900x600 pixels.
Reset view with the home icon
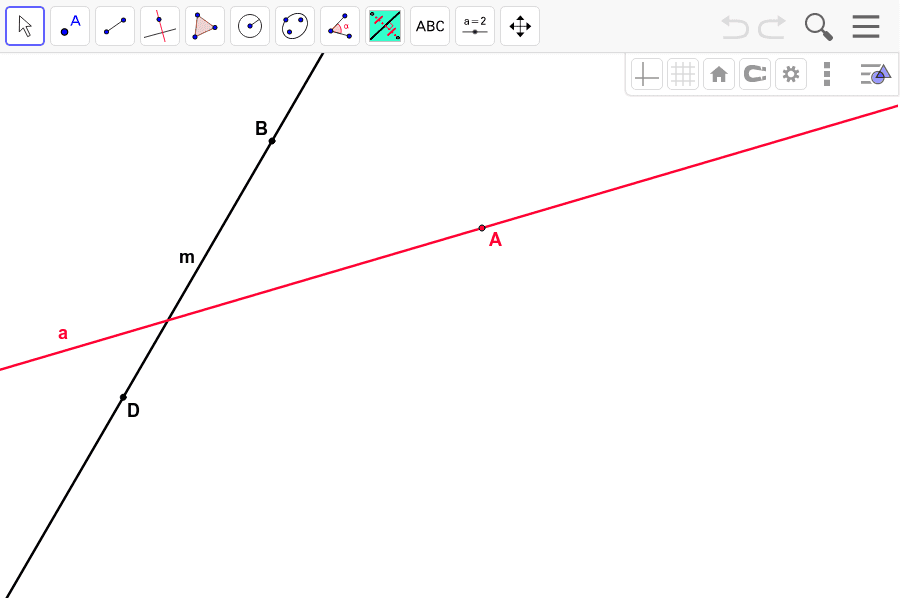(719, 74)
